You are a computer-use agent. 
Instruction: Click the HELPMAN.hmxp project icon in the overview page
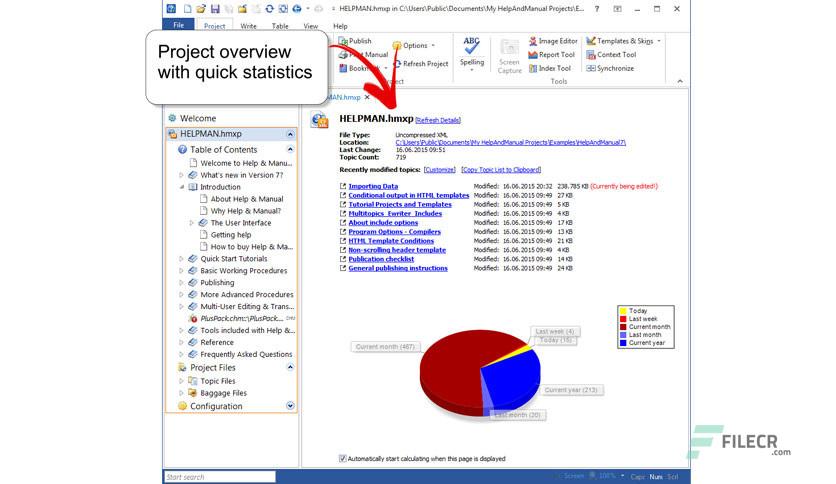coord(319,120)
